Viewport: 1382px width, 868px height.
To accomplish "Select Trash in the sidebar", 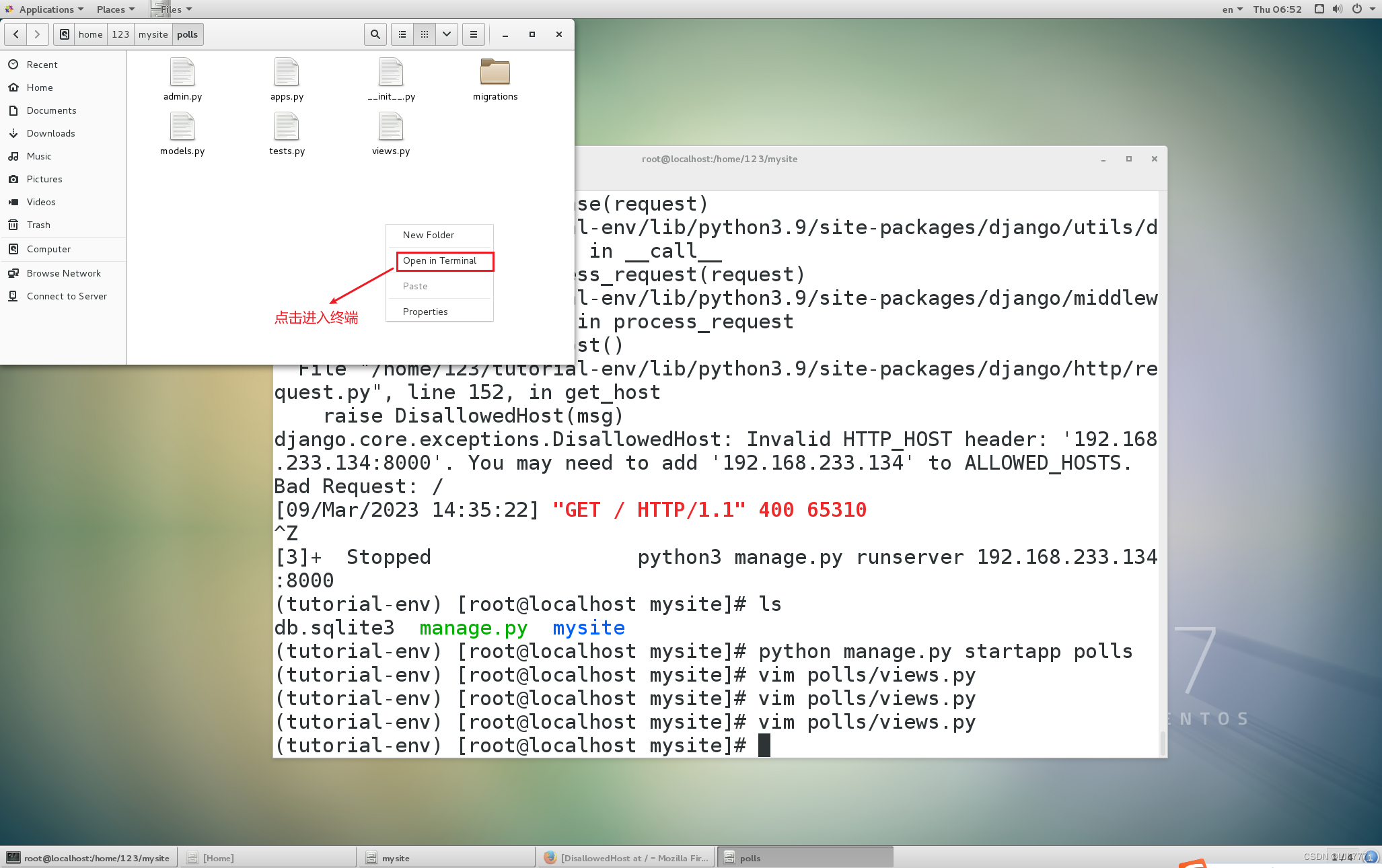I will 38,225.
